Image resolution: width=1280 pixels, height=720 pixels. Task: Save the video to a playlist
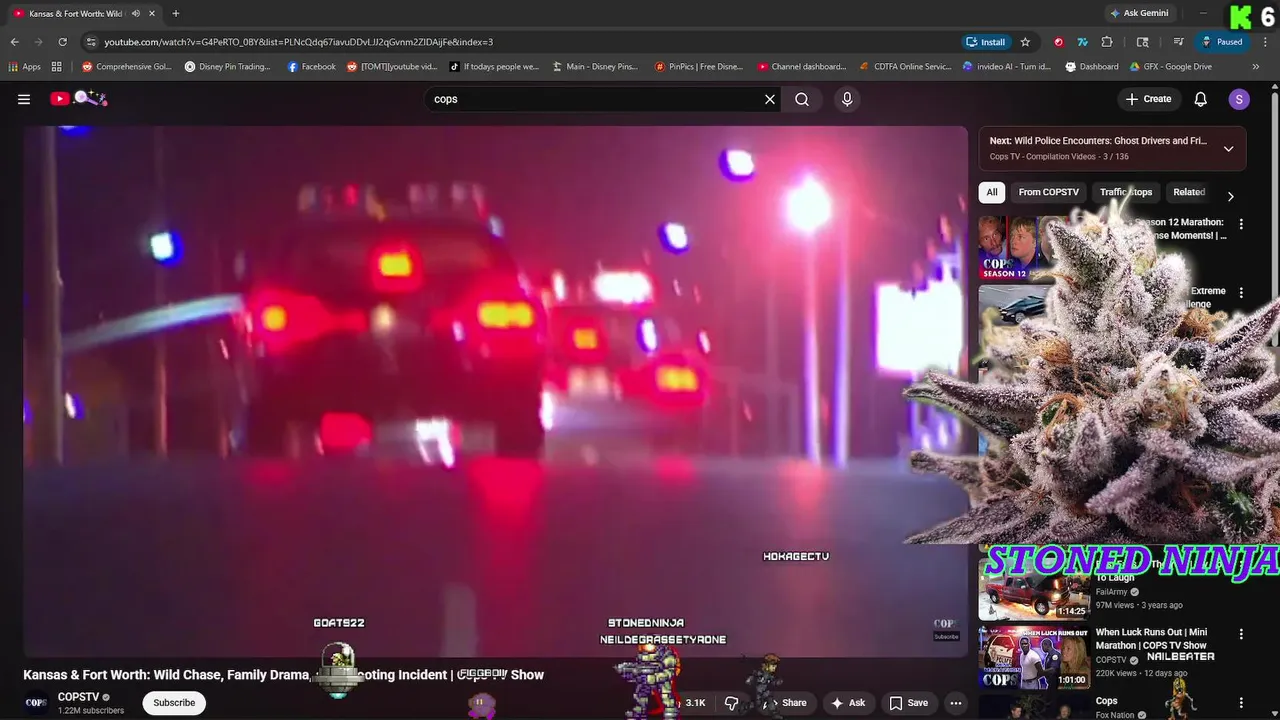click(908, 703)
